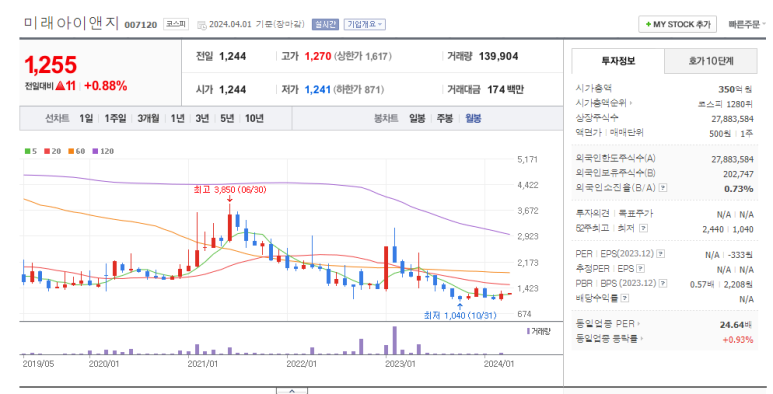Image resolution: width=773 pixels, height=394 pixels.
Task: Click the +0.88% change value
Action: [x=105, y=86]
